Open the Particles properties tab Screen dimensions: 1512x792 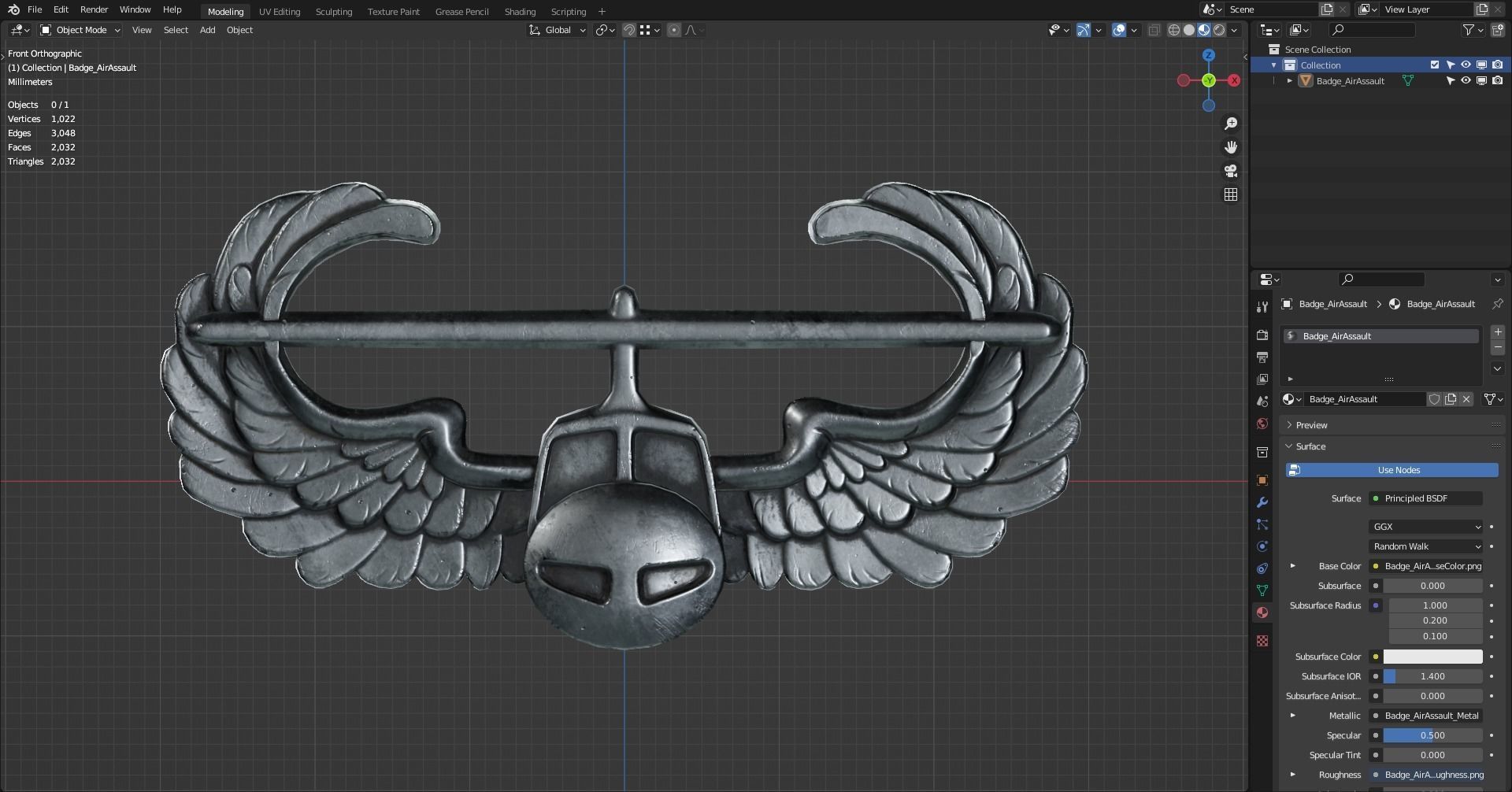[x=1262, y=524]
